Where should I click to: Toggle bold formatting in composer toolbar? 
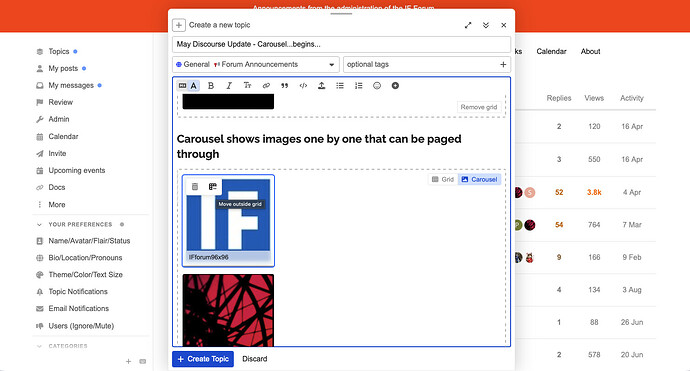click(211, 86)
